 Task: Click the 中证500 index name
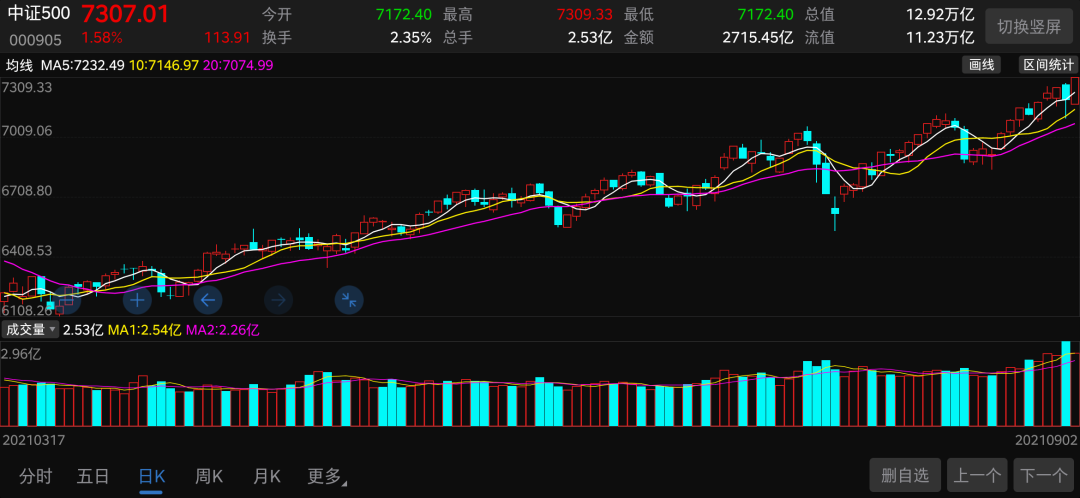39,14
